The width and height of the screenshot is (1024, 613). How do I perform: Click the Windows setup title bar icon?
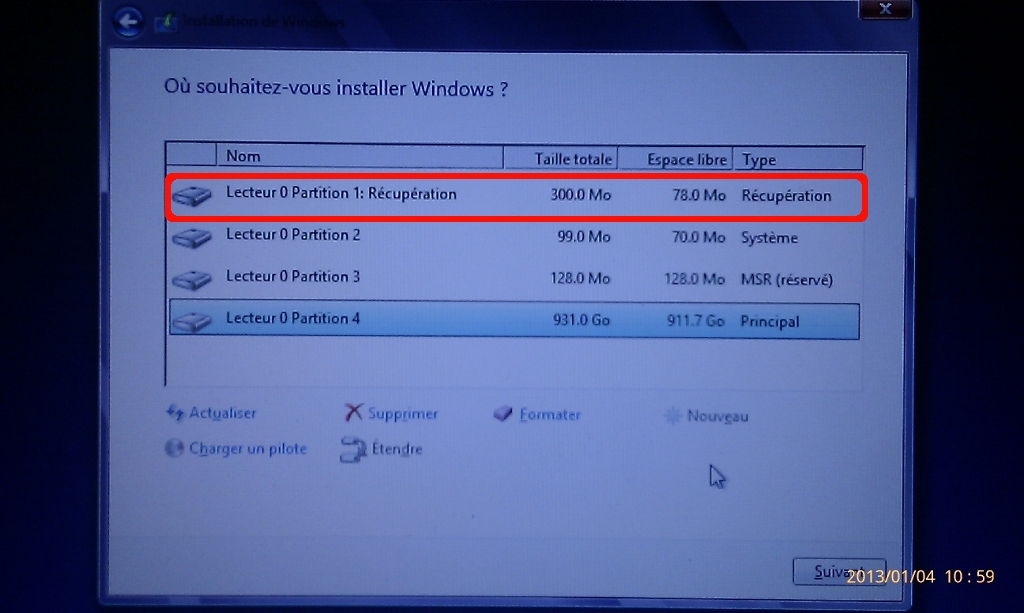coord(167,23)
